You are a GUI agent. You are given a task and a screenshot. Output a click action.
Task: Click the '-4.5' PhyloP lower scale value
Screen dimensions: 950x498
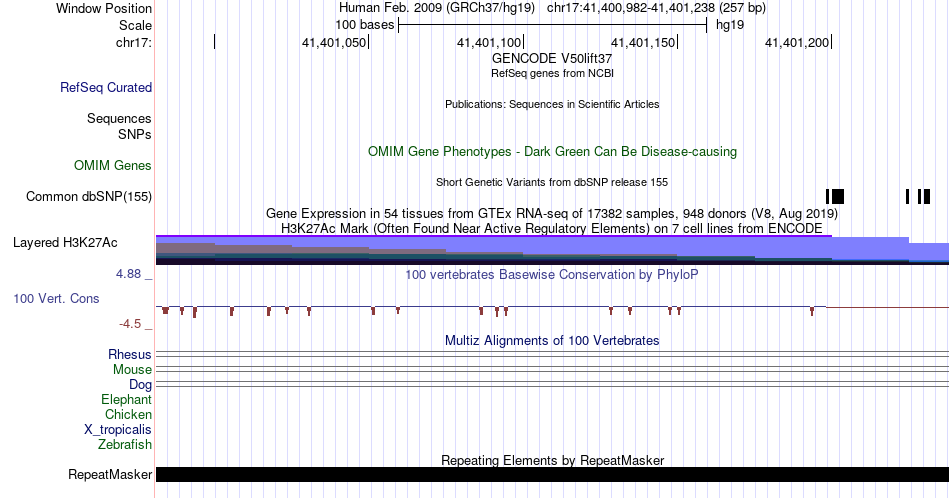pos(130,324)
